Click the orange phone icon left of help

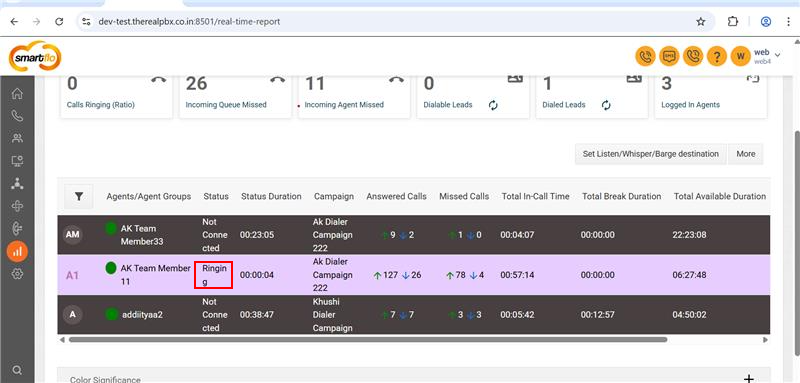point(693,56)
